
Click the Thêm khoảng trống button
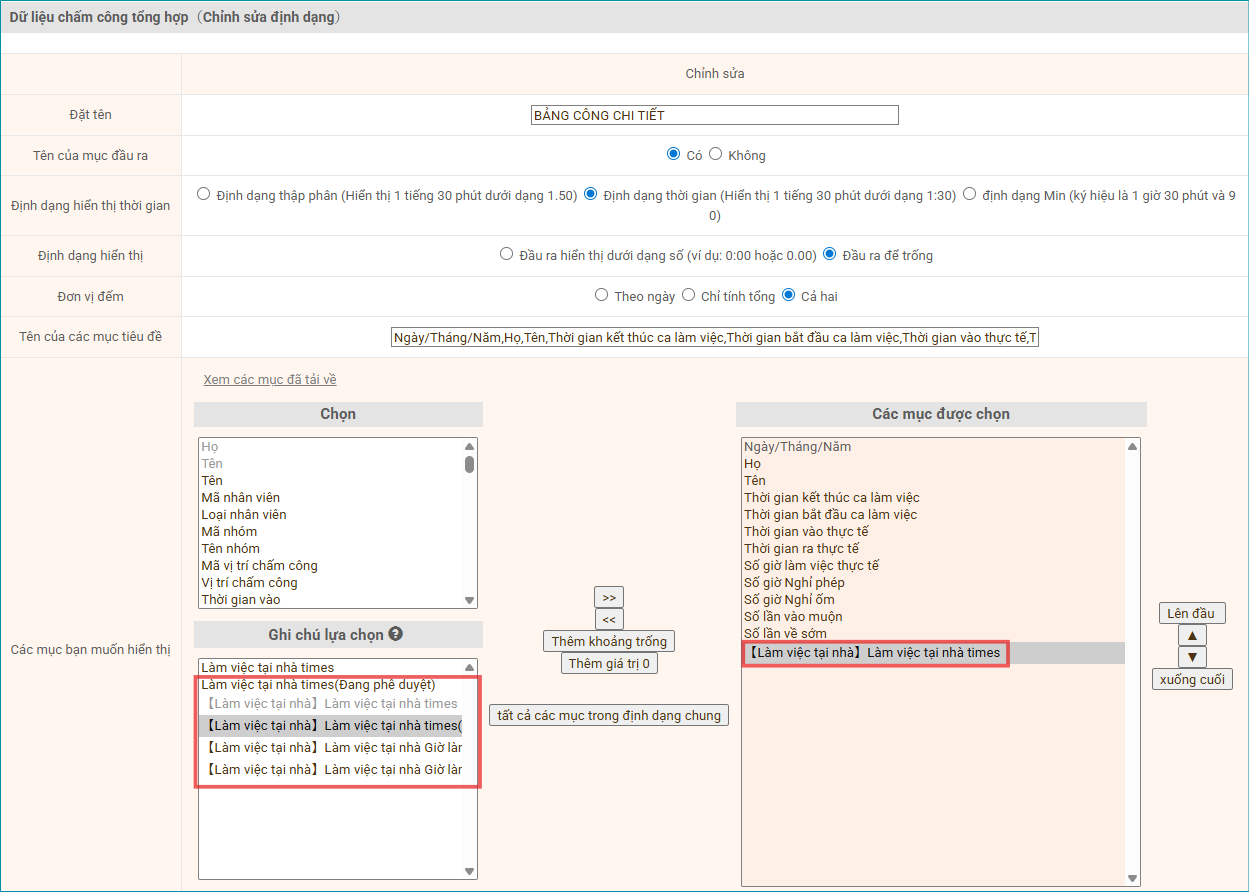(x=609, y=641)
